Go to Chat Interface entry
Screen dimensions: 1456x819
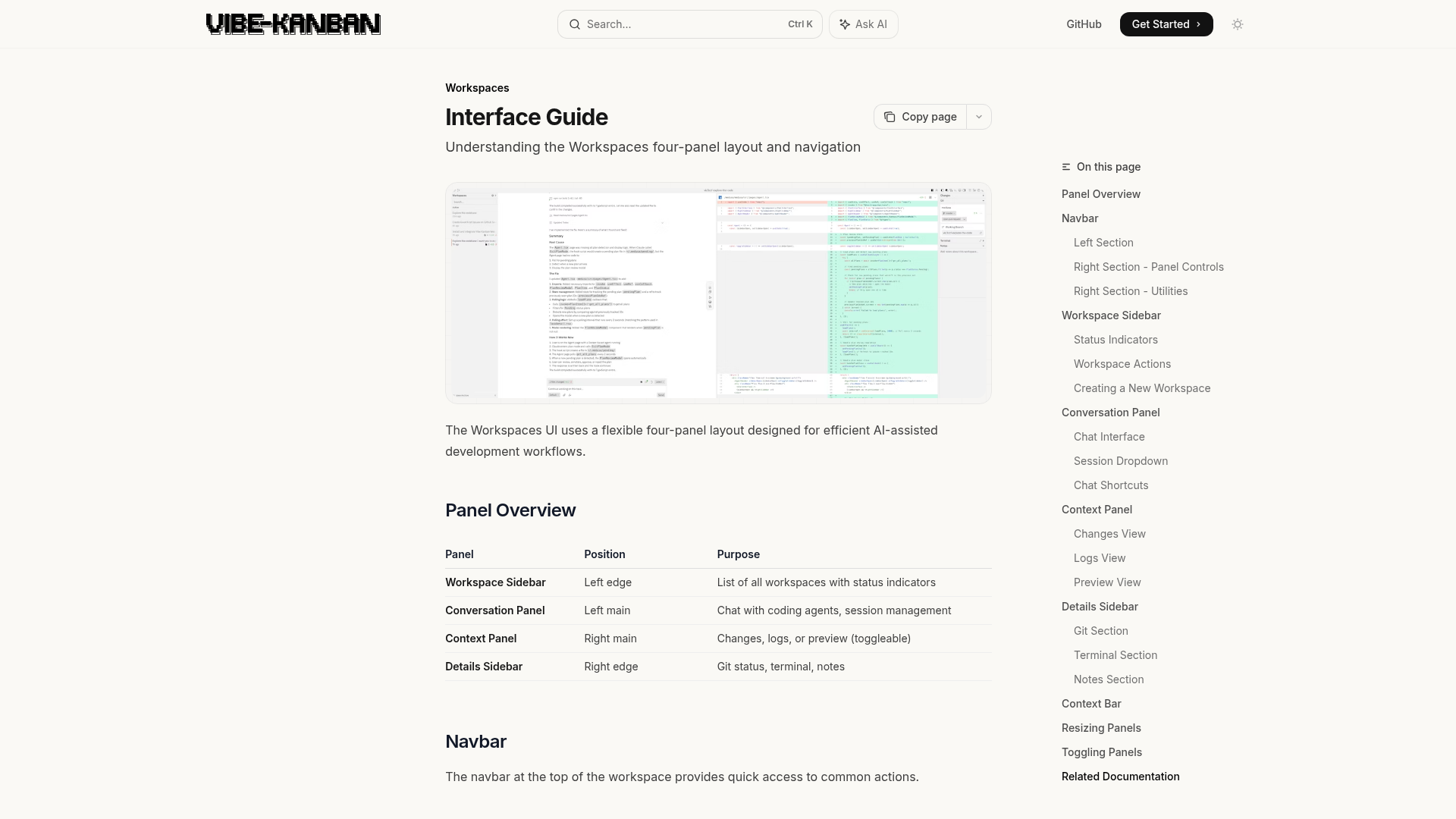click(x=1109, y=437)
